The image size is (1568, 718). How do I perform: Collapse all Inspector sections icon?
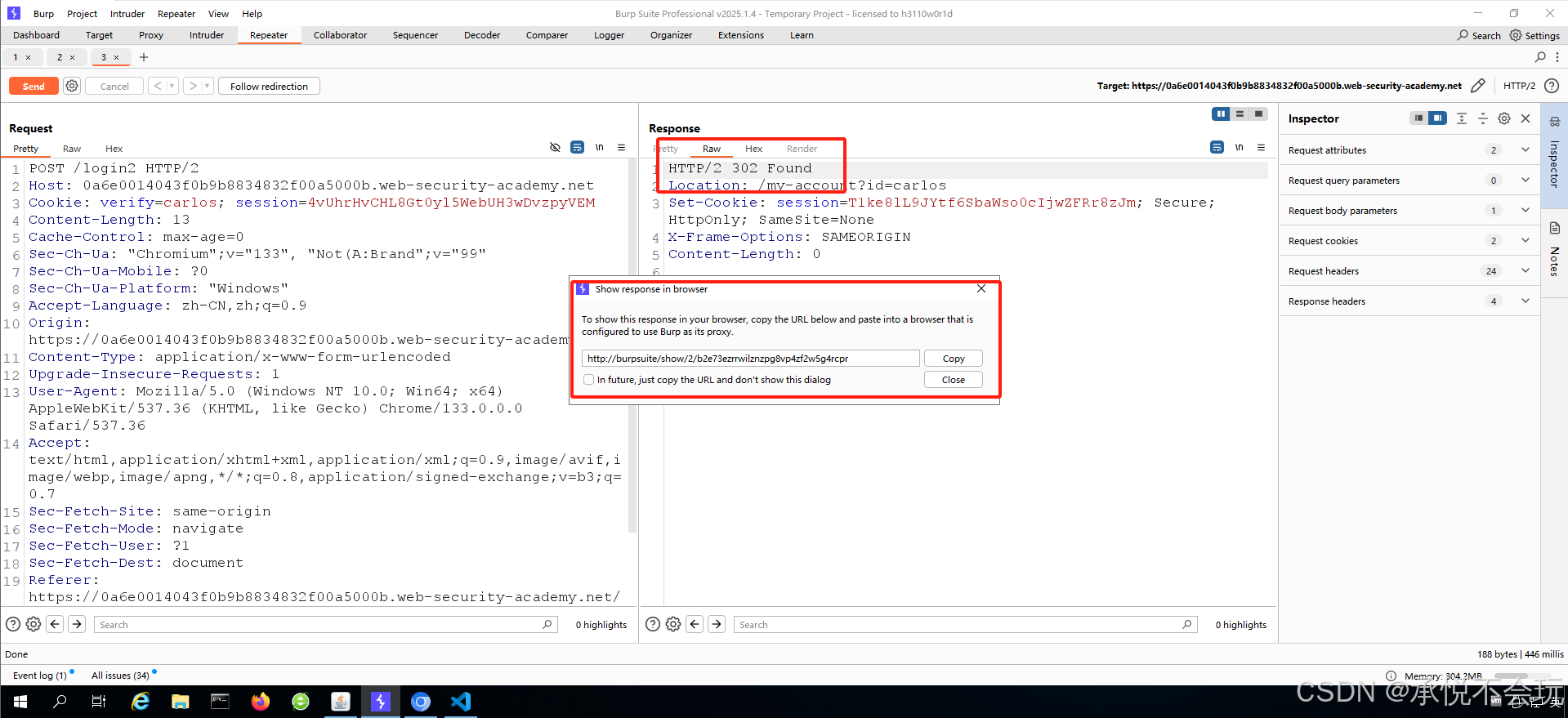pos(1483,118)
